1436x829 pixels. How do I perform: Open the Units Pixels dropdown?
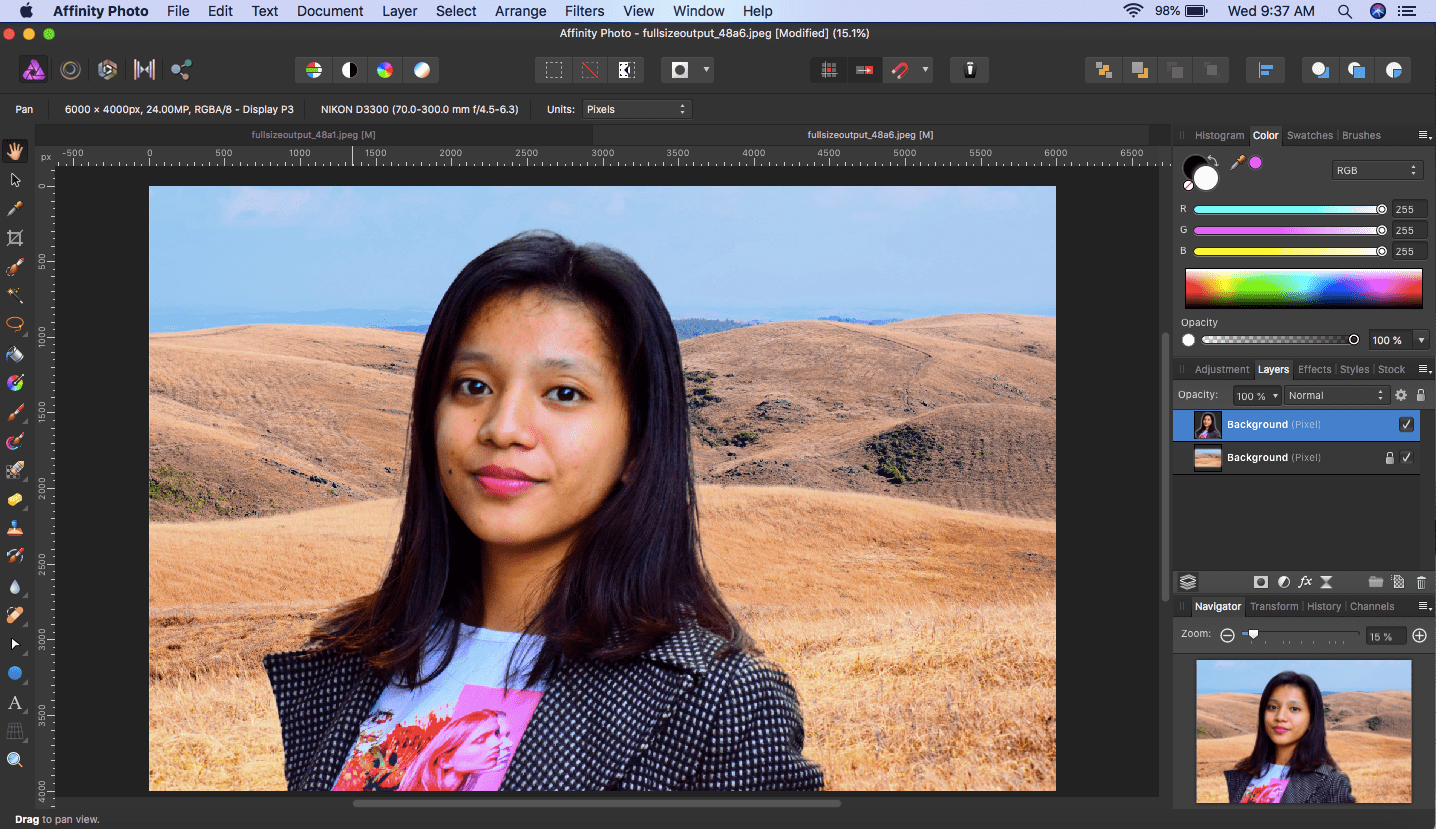click(636, 109)
